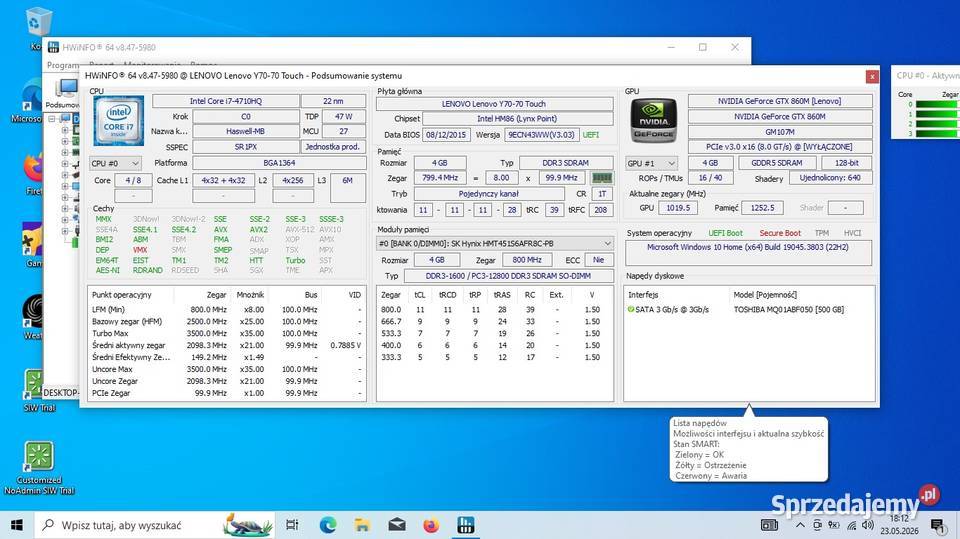Click BIOS date 08/12/2015 field
Image resolution: width=960 pixels, height=539 pixels.
(x=446, y=135)
